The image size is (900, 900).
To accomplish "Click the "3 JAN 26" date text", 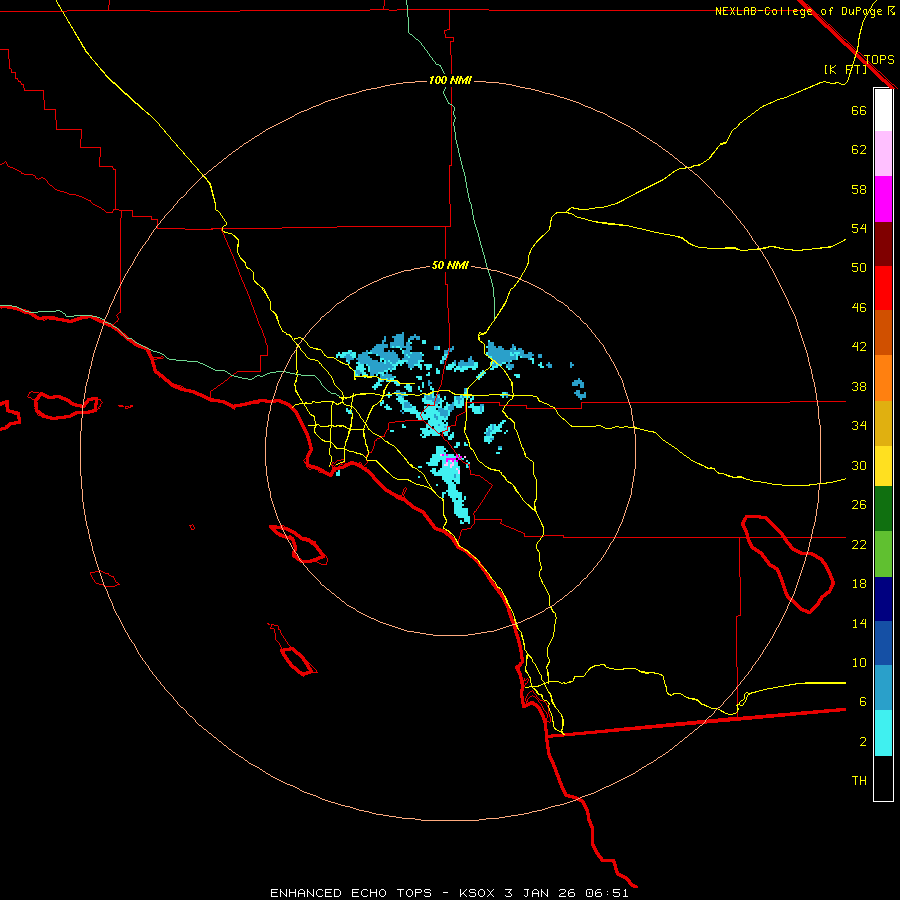I will (x=541, y=893).
